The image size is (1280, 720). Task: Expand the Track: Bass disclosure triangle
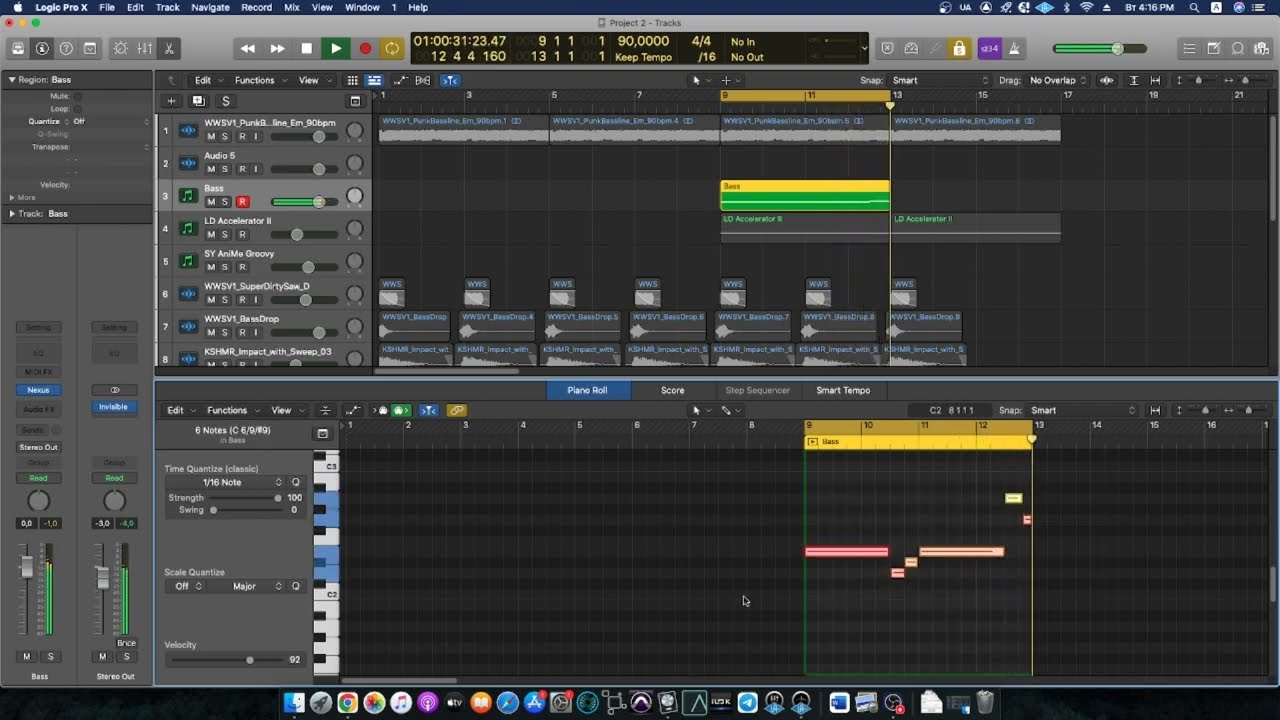[12, 214]
